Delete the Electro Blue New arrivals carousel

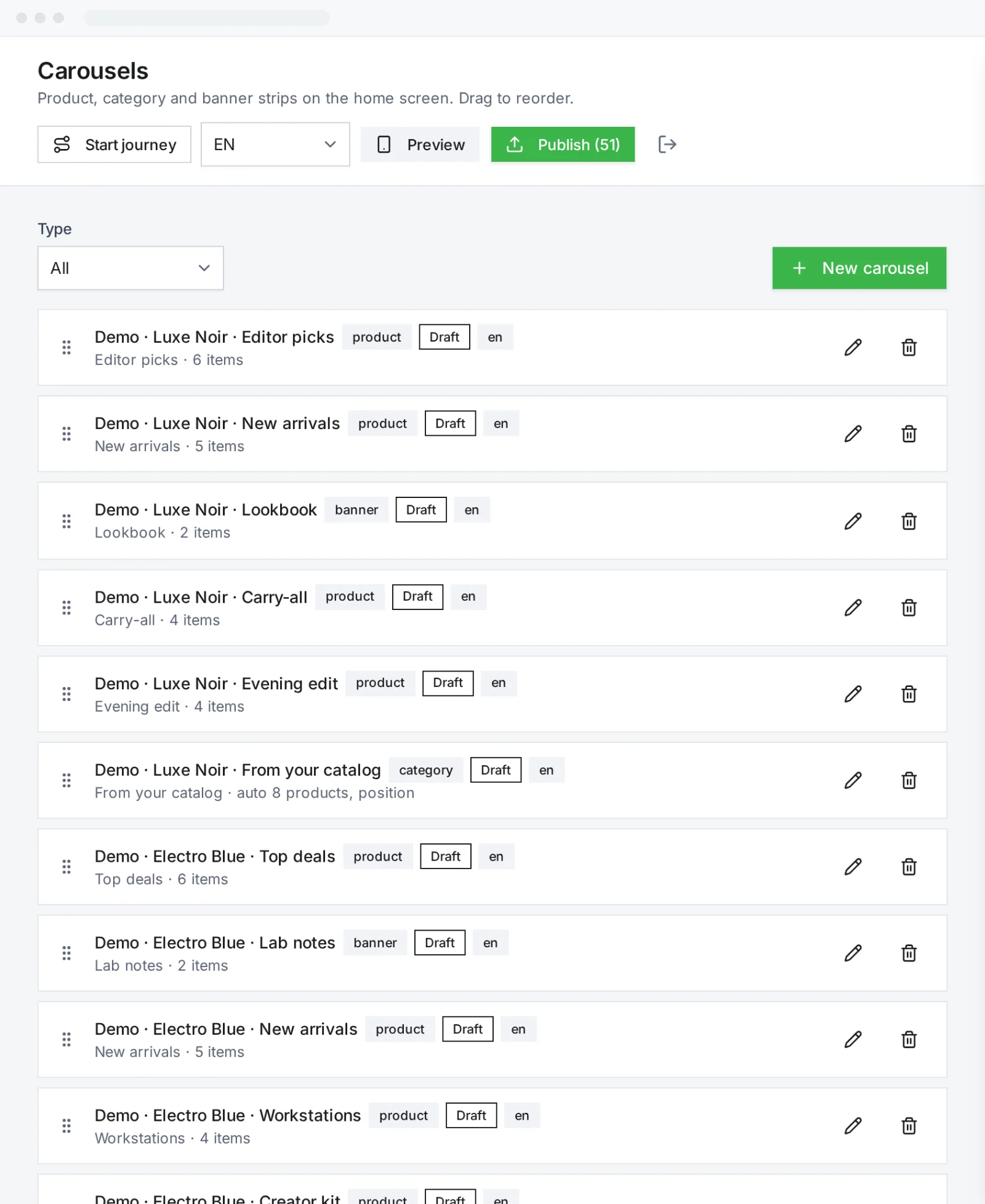point(909,1040)
